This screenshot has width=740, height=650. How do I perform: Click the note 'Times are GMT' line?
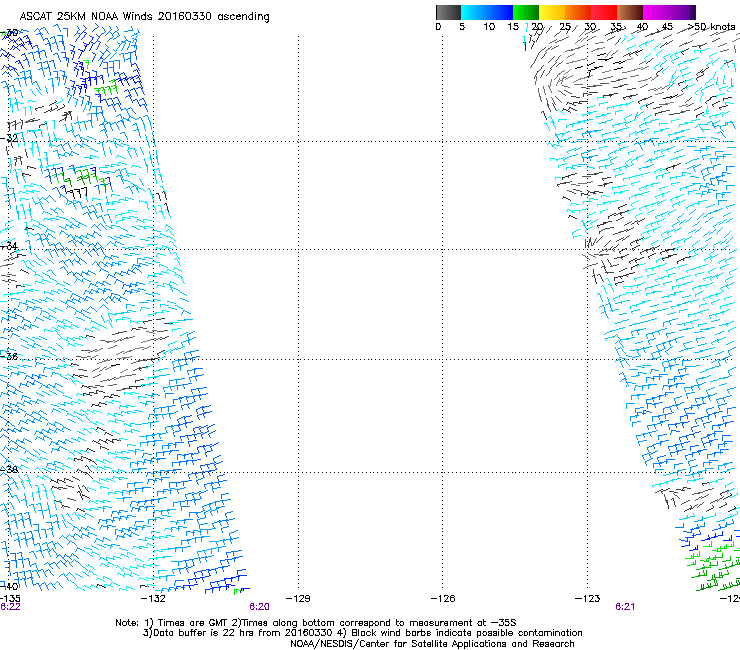[316, 623]
